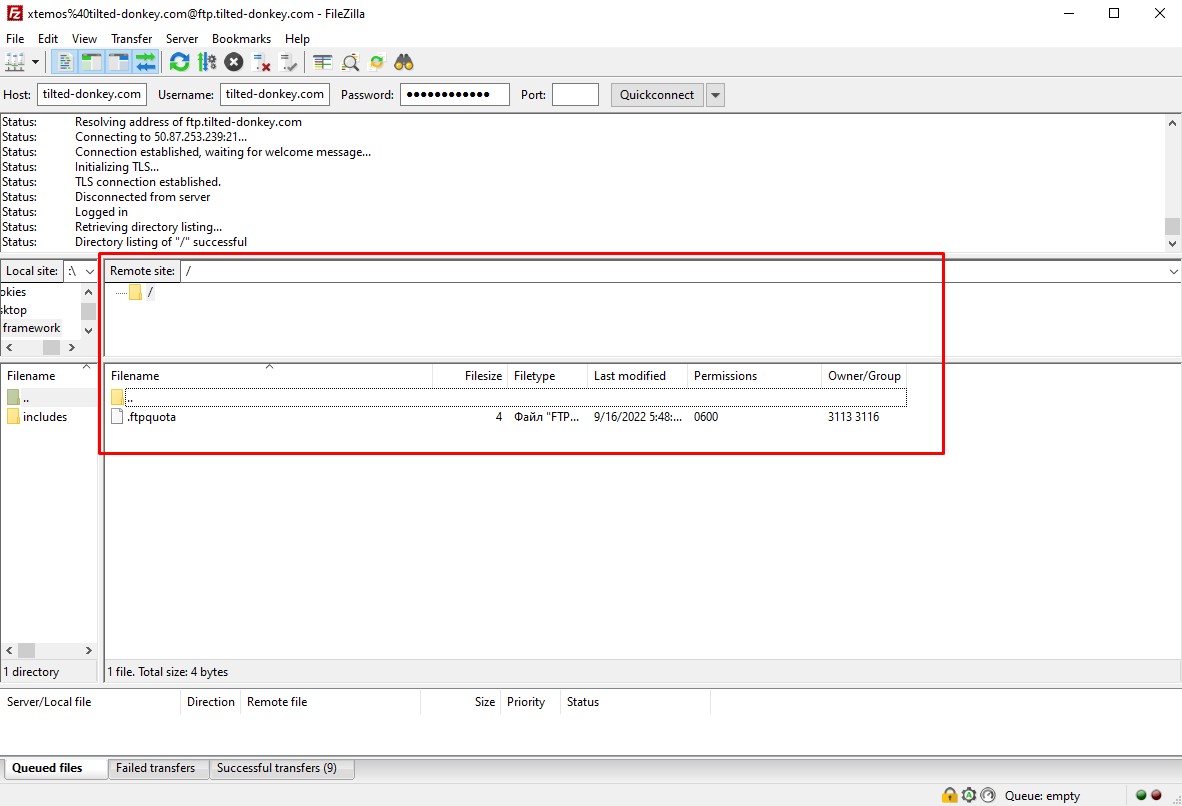Click the red activity indicator
This screenshot has width=1182, height=806.
click(1156, 795)
